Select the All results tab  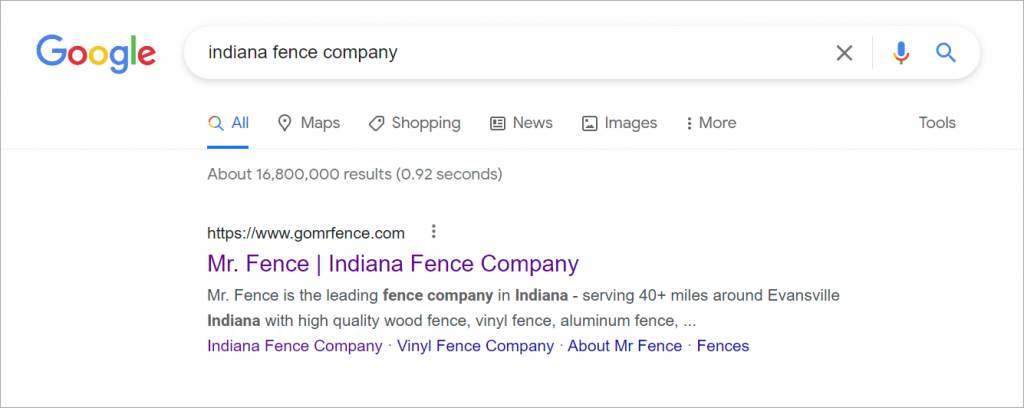[228, 123]
